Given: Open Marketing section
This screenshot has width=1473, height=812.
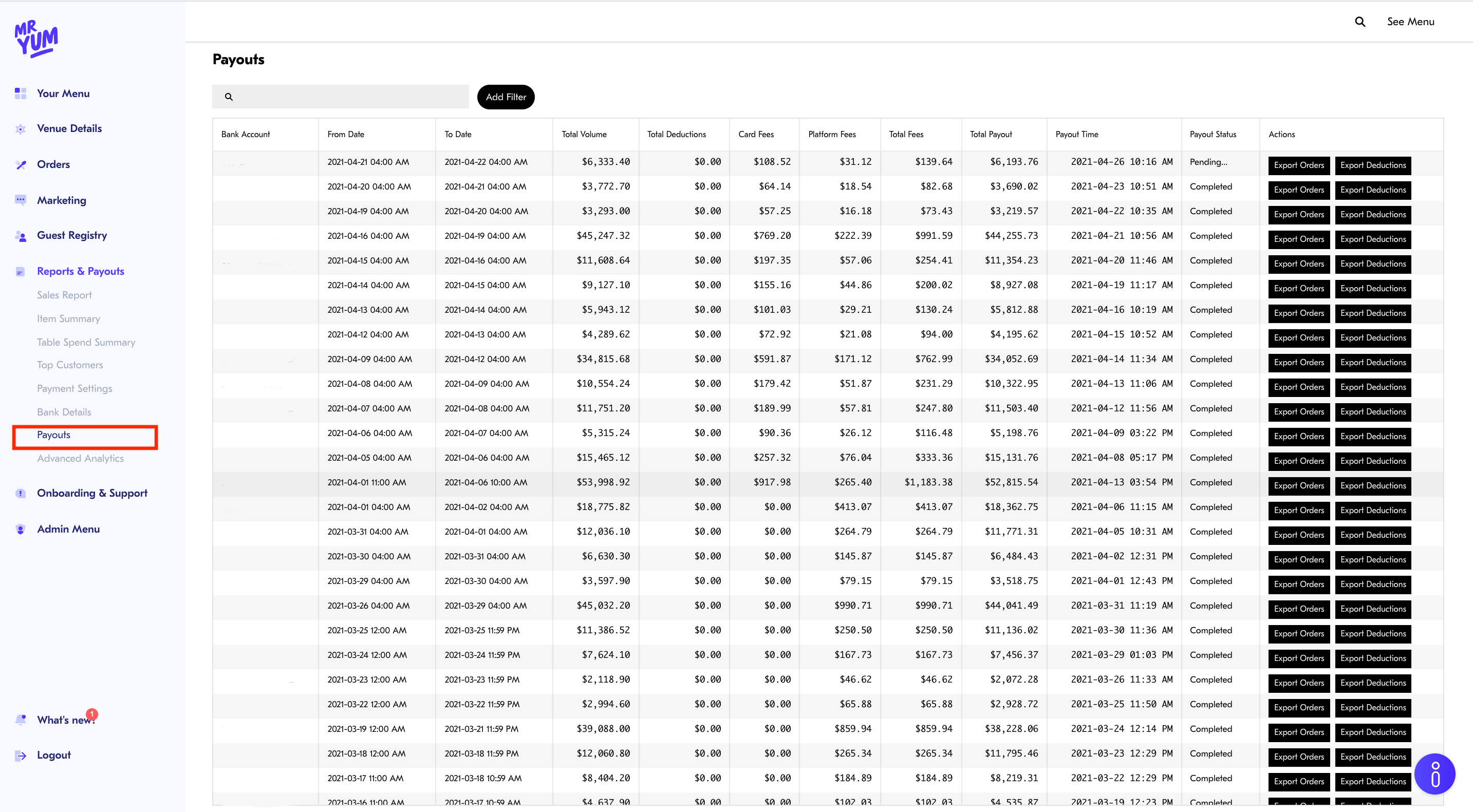Looking at the screenshot, I should coord(62,200).
